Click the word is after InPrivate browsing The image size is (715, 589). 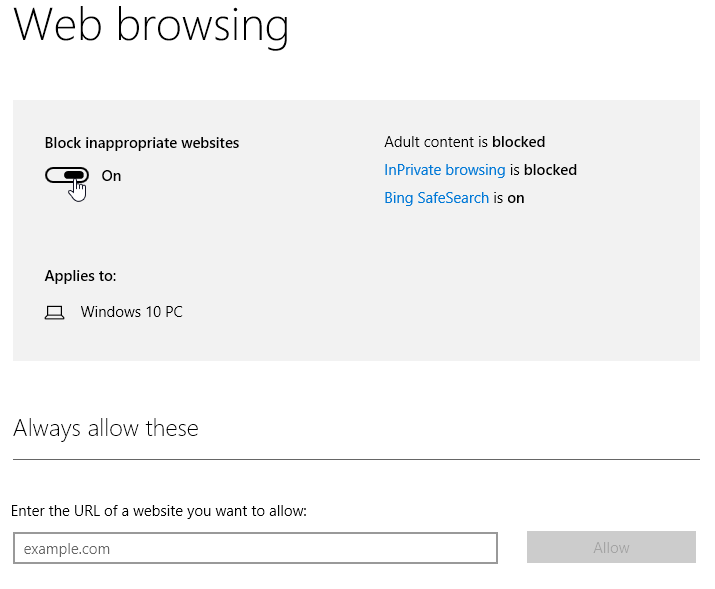[x=515, y=170]
